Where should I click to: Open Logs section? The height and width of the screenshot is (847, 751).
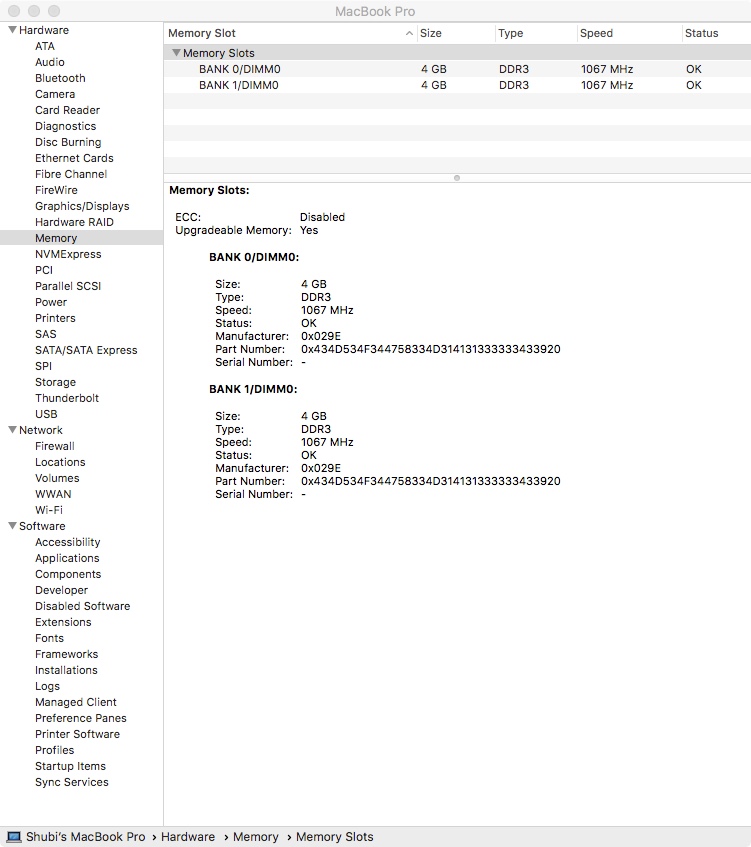click(47, 686)
